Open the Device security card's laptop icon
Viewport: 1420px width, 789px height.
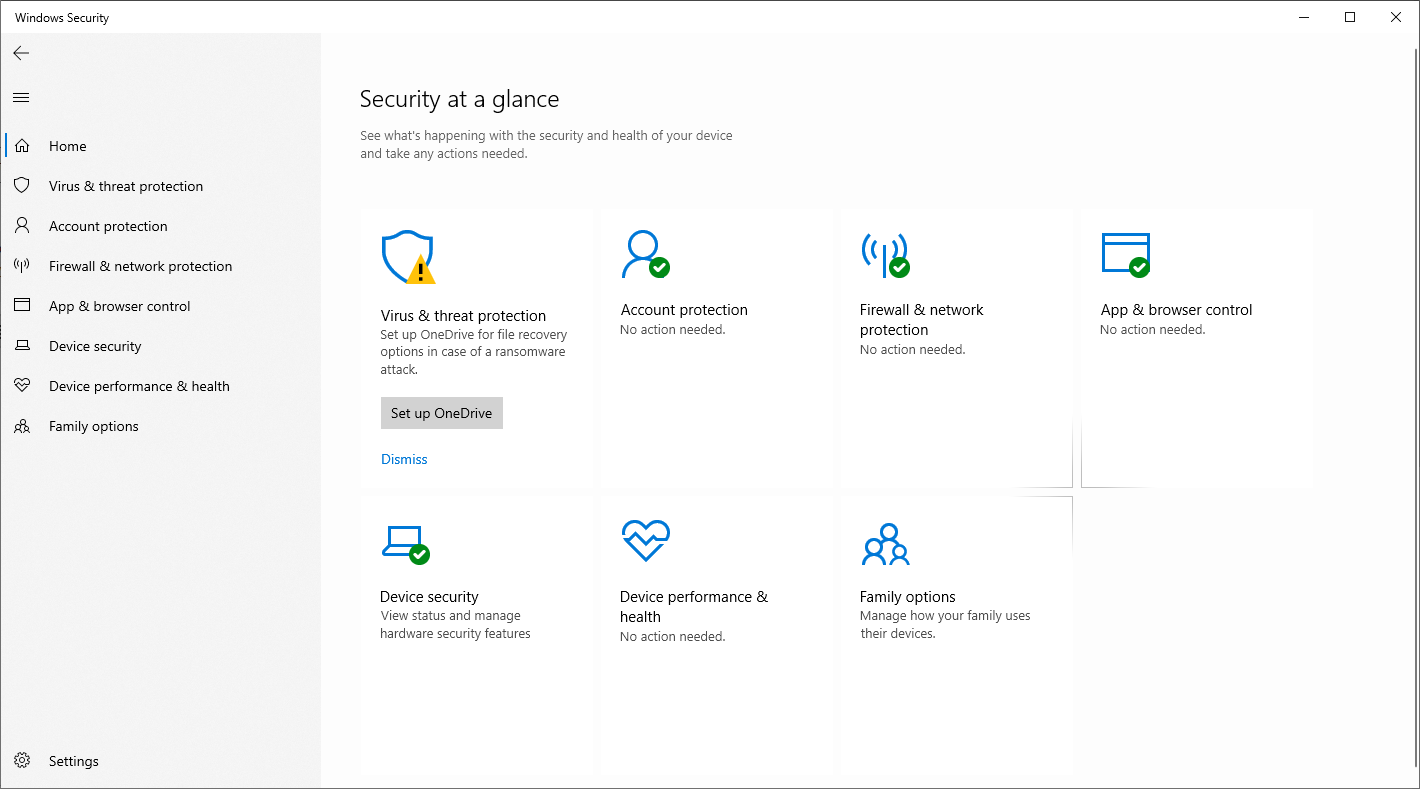(x=406, y=545)
